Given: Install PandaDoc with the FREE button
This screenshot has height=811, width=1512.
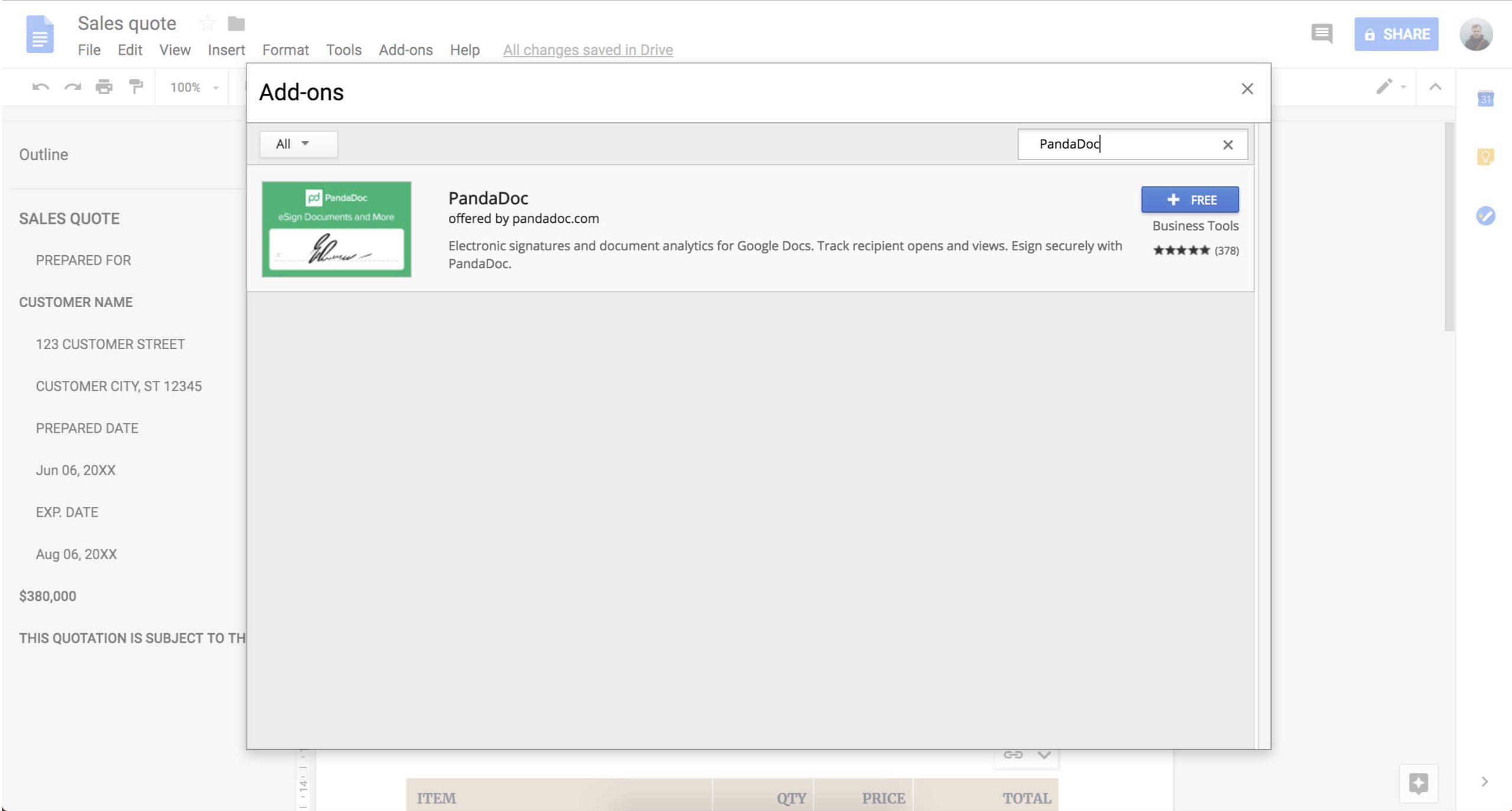Looking at the screenshot, I should tap(1190, 200).
